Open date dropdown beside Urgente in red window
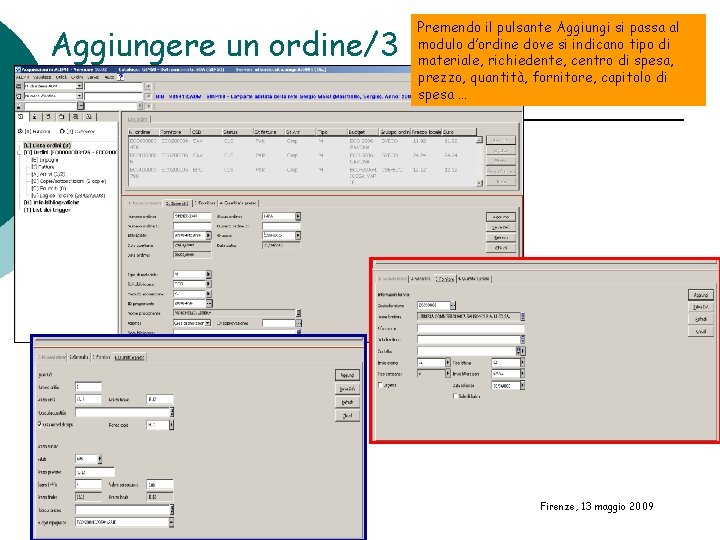 point(522,386)
